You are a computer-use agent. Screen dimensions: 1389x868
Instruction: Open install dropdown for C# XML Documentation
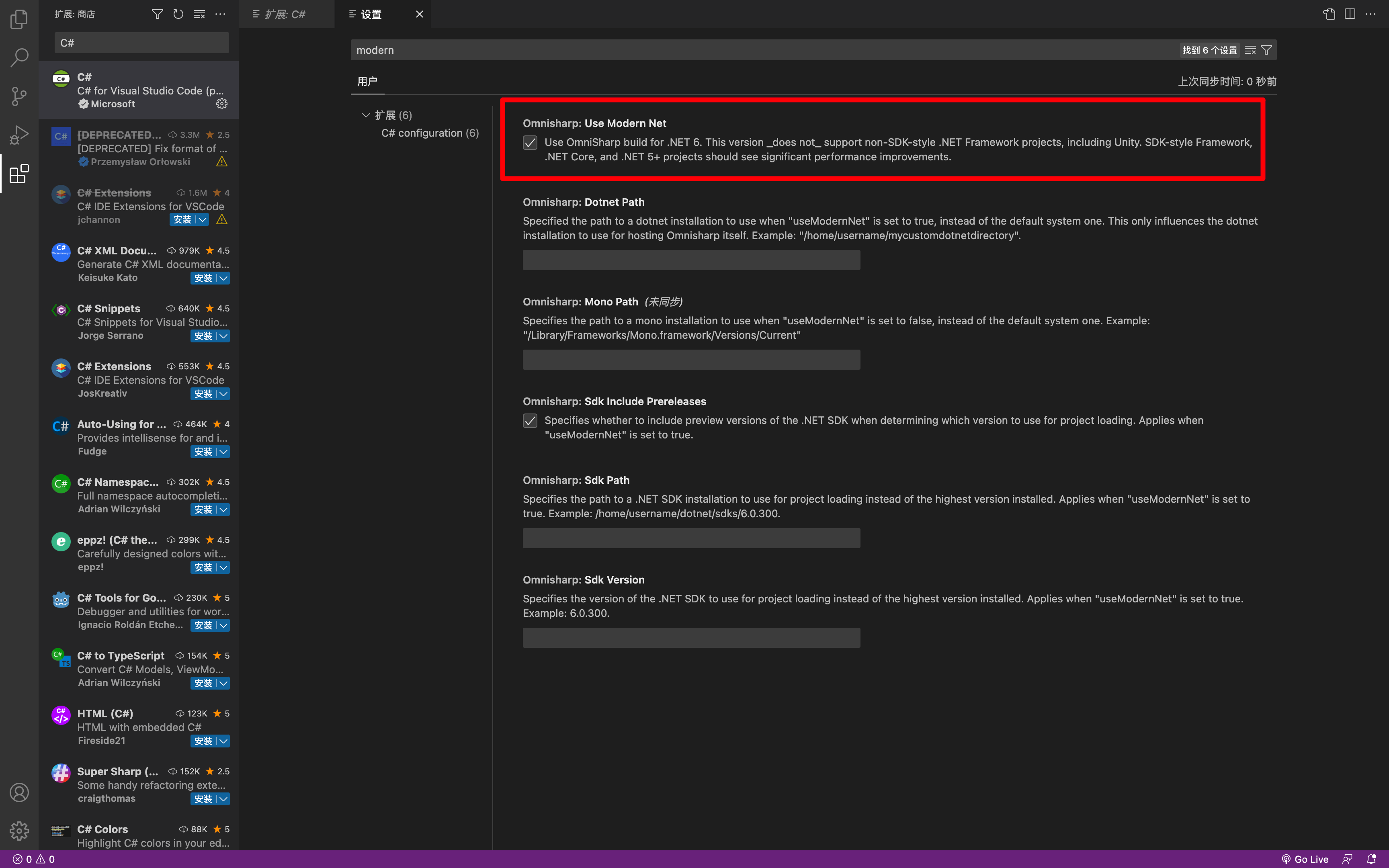click(x=223, y=278)
